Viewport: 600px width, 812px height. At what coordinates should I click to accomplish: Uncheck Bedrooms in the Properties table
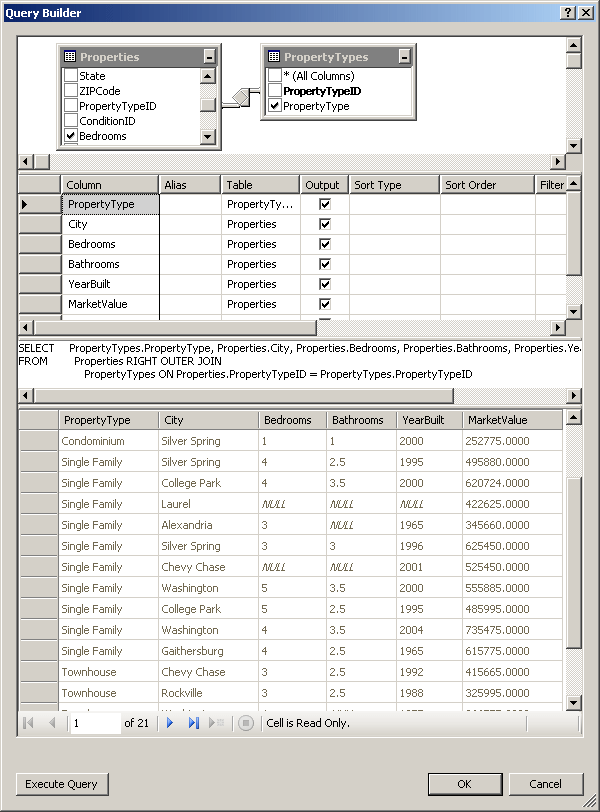pyautogui.click(x=71, y=136)
